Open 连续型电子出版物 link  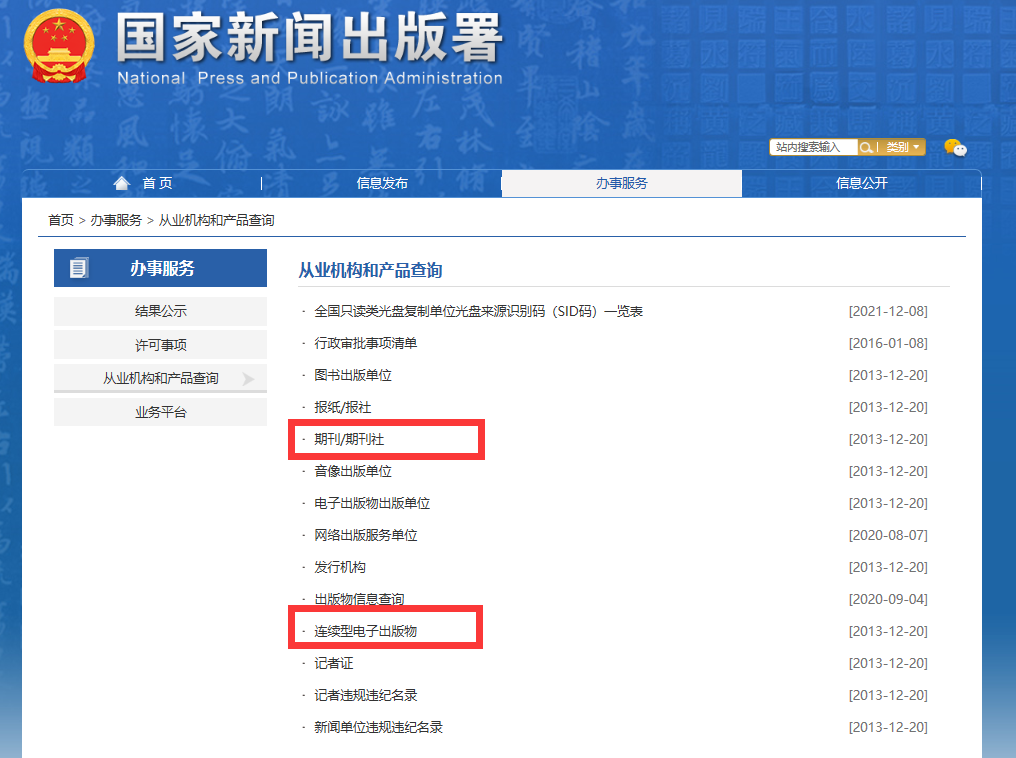pos(365,631)
